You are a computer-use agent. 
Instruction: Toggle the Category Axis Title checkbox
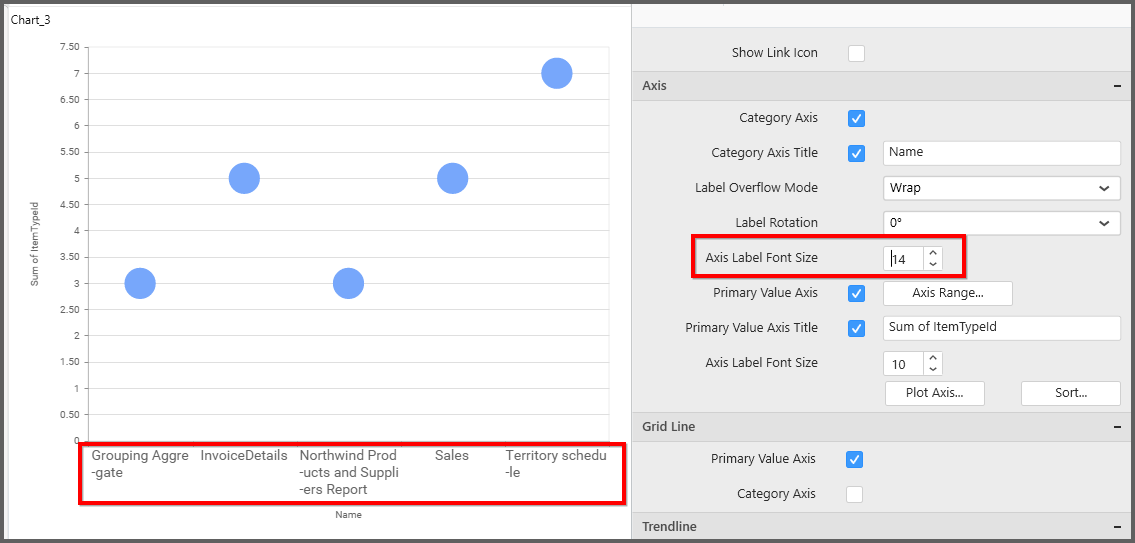[x=857, y=153]
